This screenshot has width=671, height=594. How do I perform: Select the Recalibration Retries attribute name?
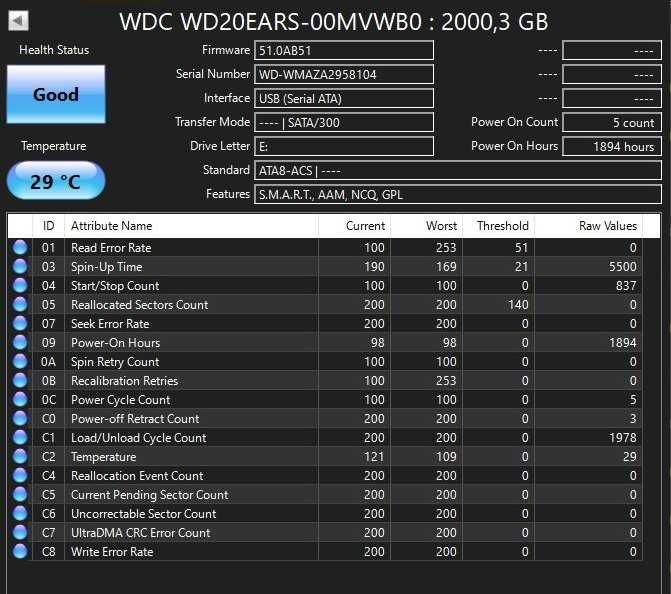pyautogui.click(x=125, y=381)
